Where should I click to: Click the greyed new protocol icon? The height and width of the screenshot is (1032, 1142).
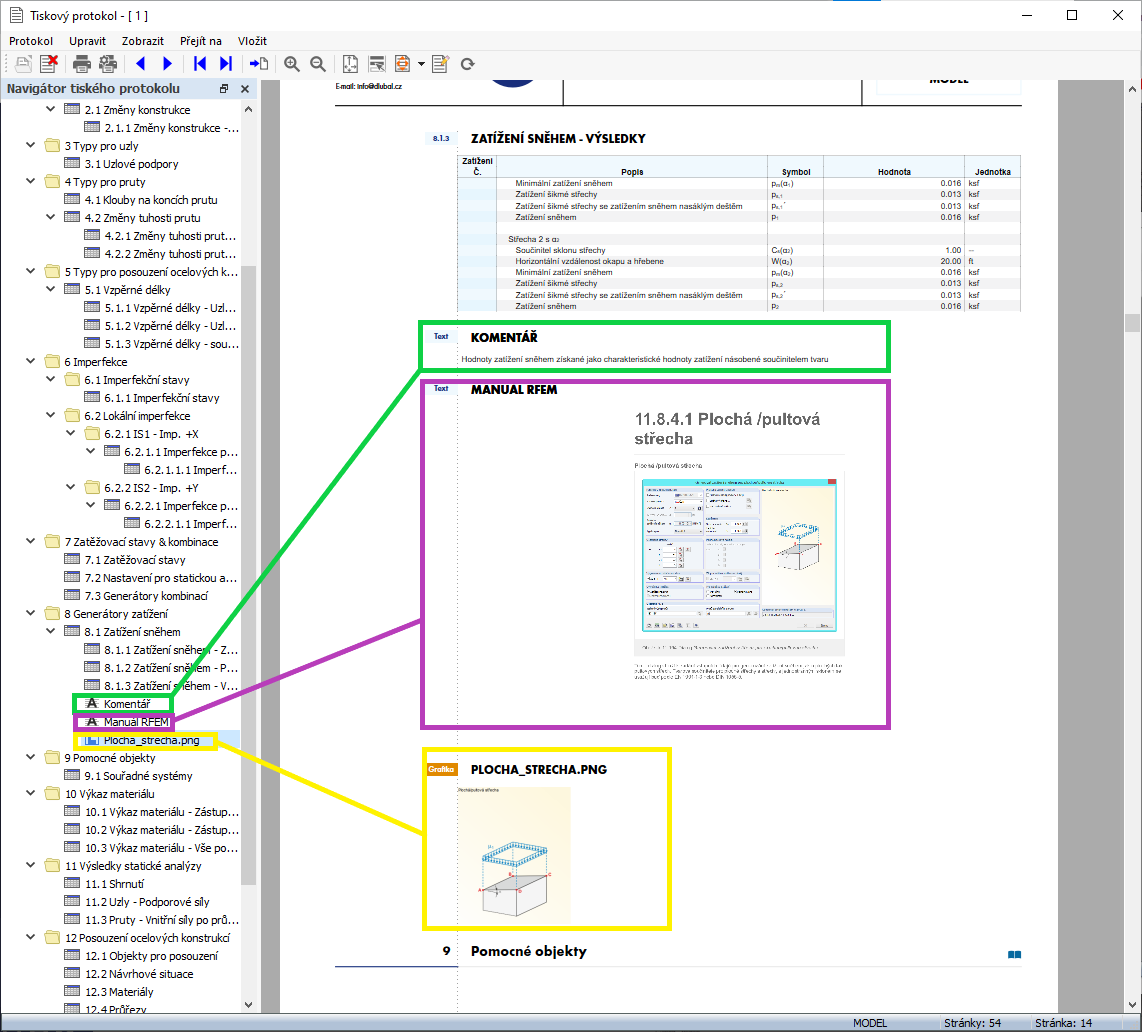23,64
